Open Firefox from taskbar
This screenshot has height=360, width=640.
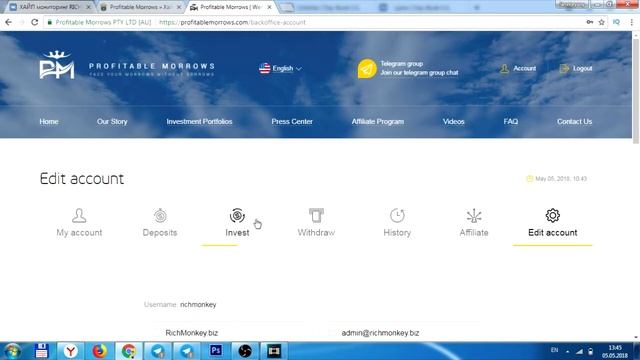point(99,351)
